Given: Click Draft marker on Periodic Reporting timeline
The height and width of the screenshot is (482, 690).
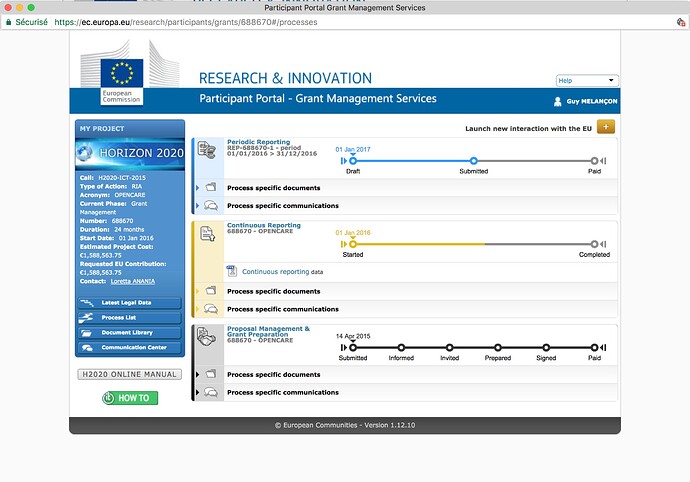Looking at the screenshot, I should click(353, 161).
